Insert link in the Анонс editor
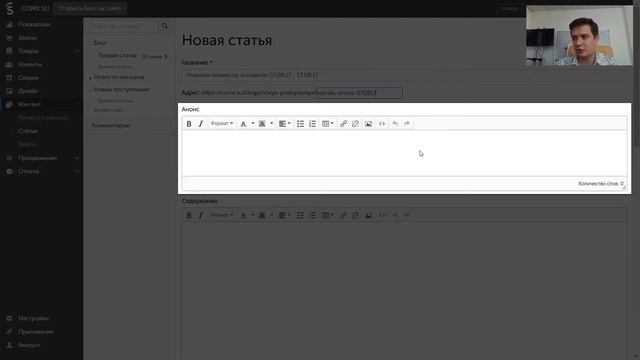640x360 pixels. coord(343,124)
